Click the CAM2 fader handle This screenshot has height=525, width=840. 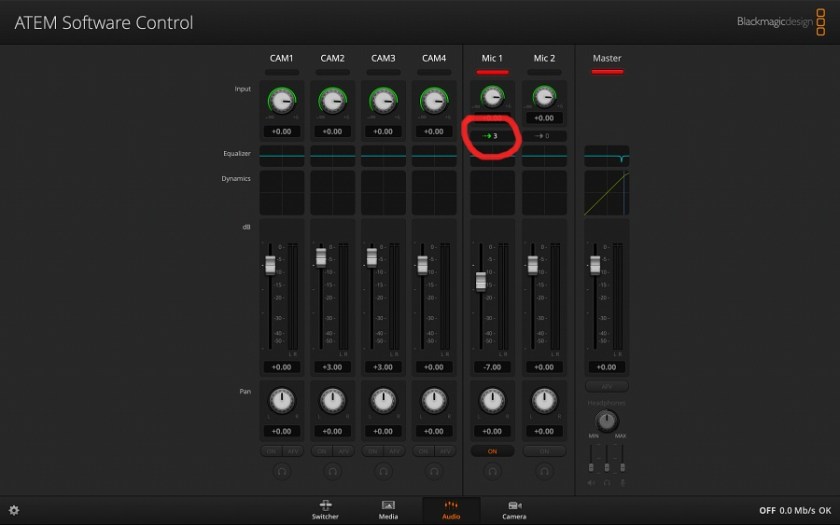coord(321,258)
